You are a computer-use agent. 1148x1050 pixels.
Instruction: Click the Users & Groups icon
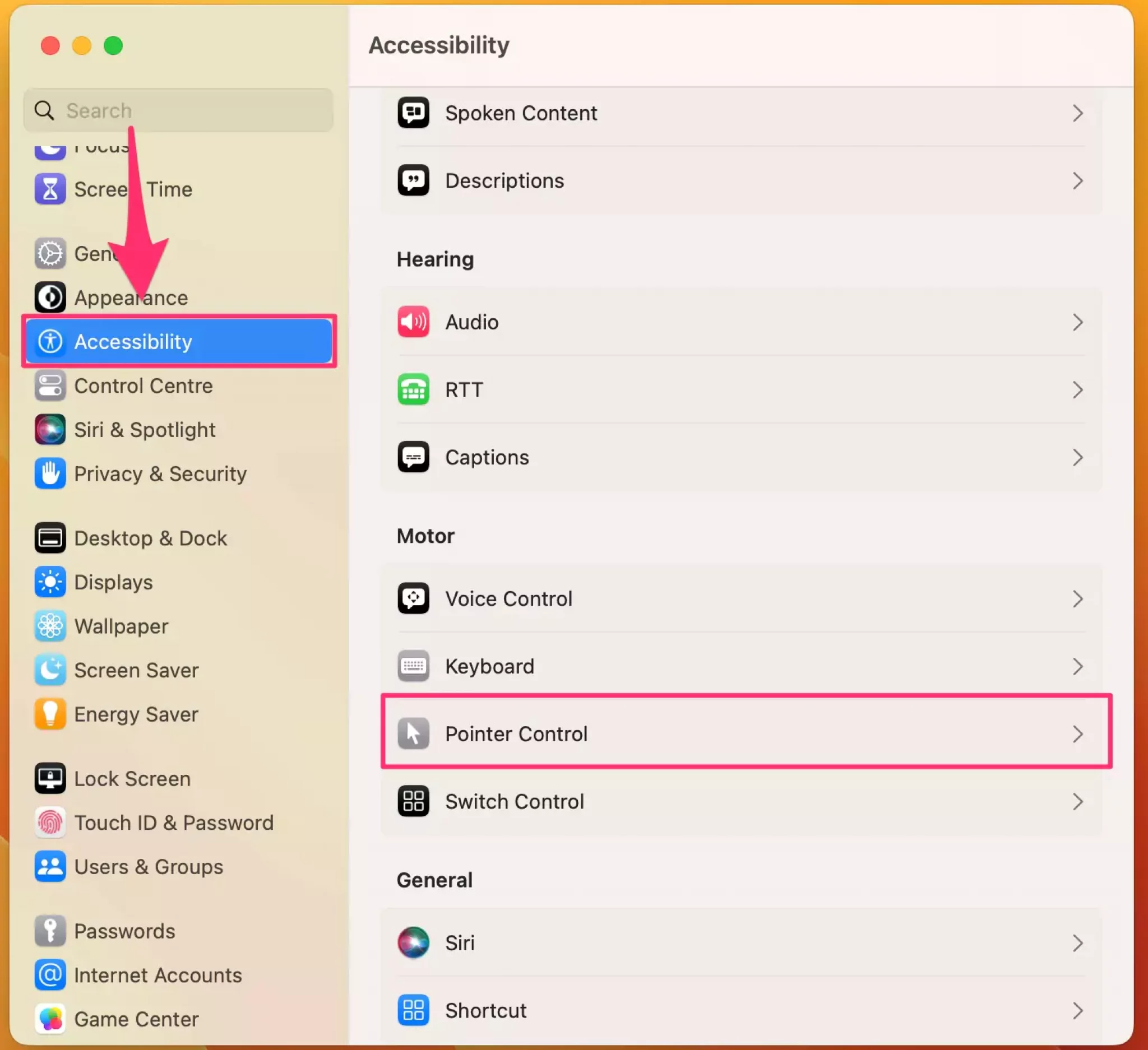click(50, 866)
